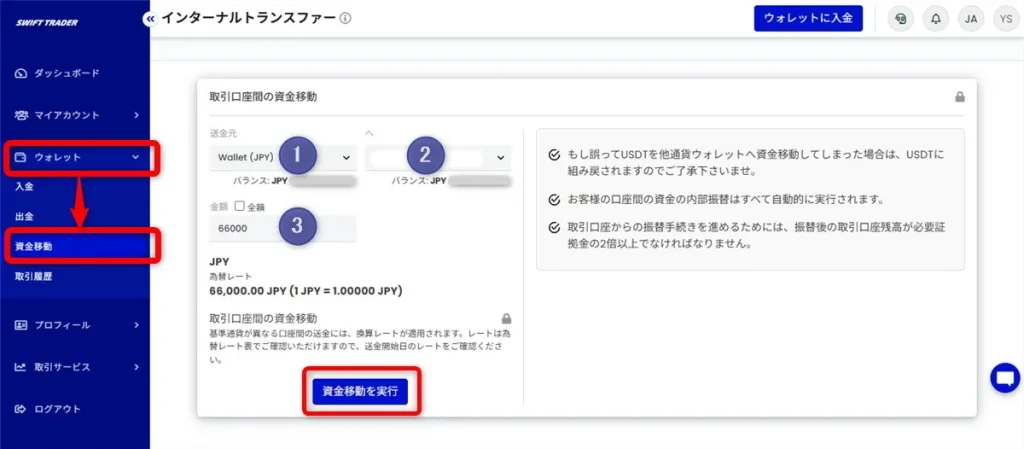The image size is (1024, 449).
Task: Click the dashboard gauge icon
Action: pos(20,73)
